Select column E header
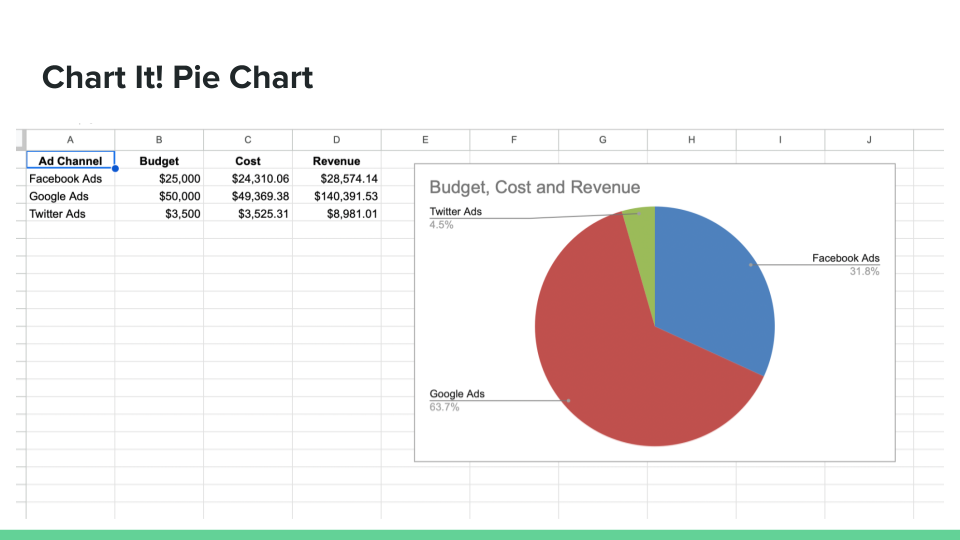Viewport: 960px width, 540px height. [426, 140]
